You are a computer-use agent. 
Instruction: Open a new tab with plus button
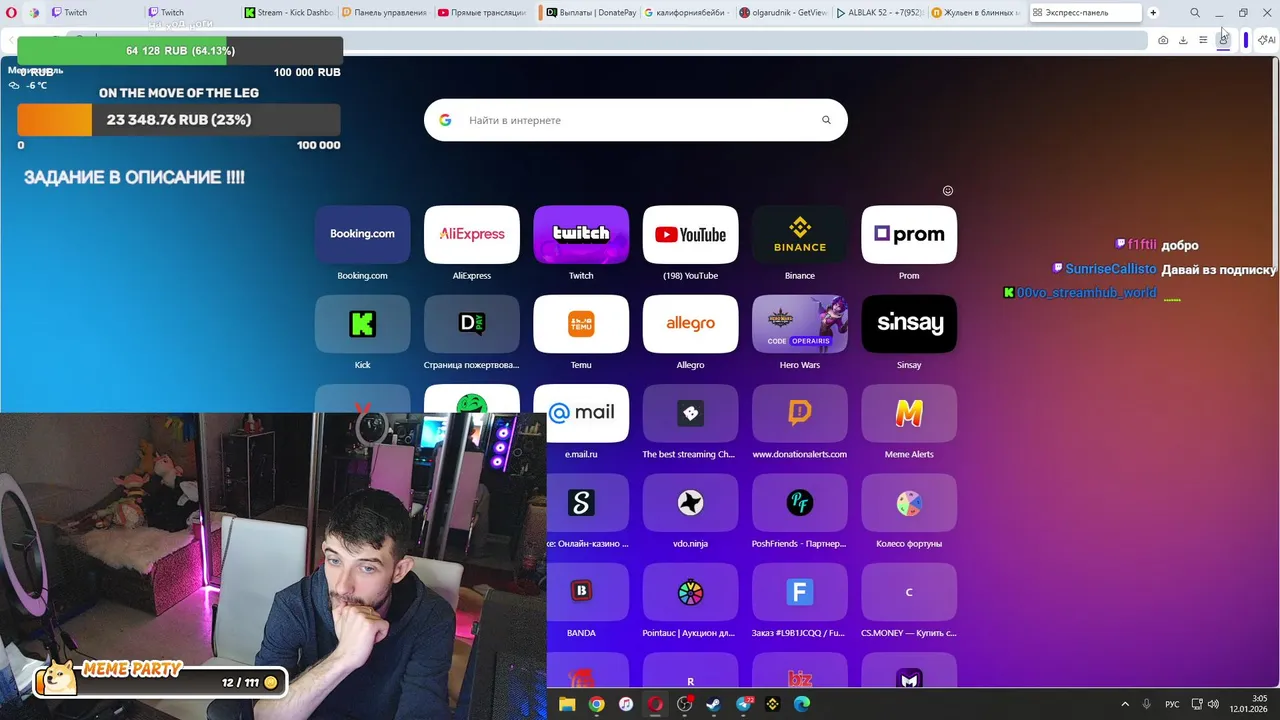point(1153,13)
